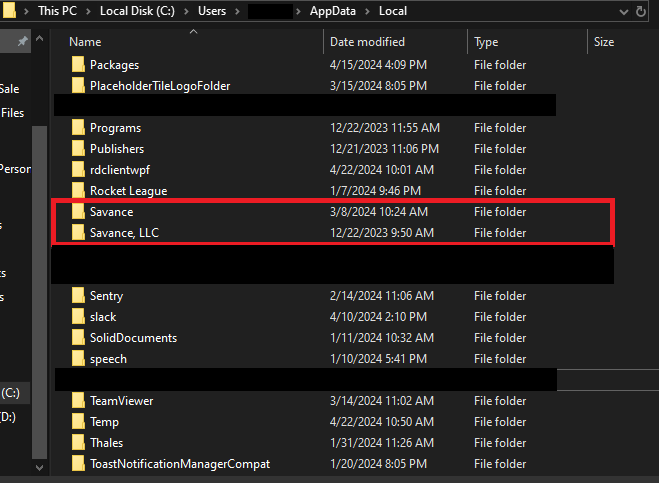This screenshot has width=659, height=483.
Task: Go to AppData in breadcrumb path
Action: [x=332, y=11]
